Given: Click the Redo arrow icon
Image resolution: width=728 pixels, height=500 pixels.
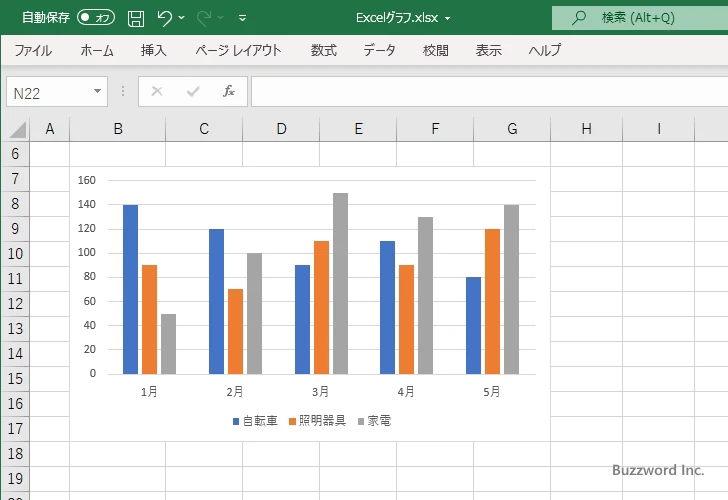Looking at the screenshot, I should click(x=203, y=18).
